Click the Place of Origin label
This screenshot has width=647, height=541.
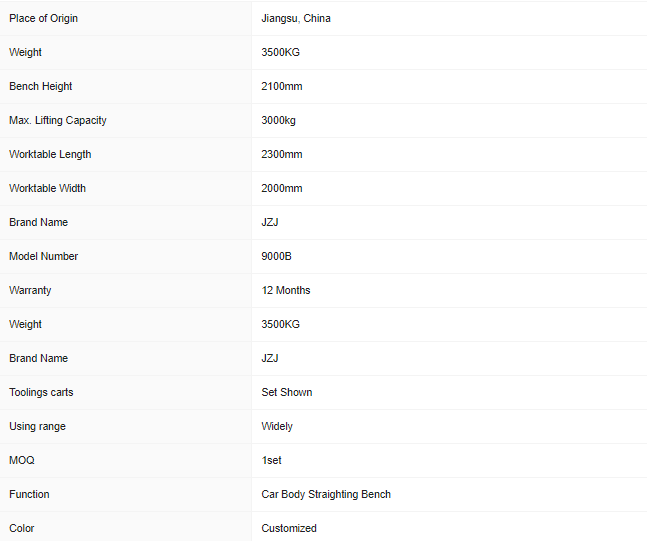[x=43, y=18]
